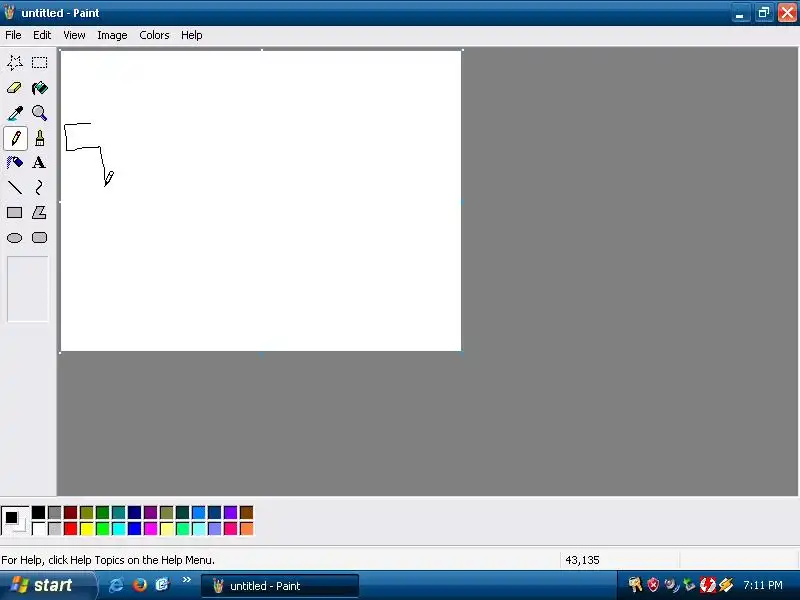Select the bright yellow swatch

(x=87, y=529)
